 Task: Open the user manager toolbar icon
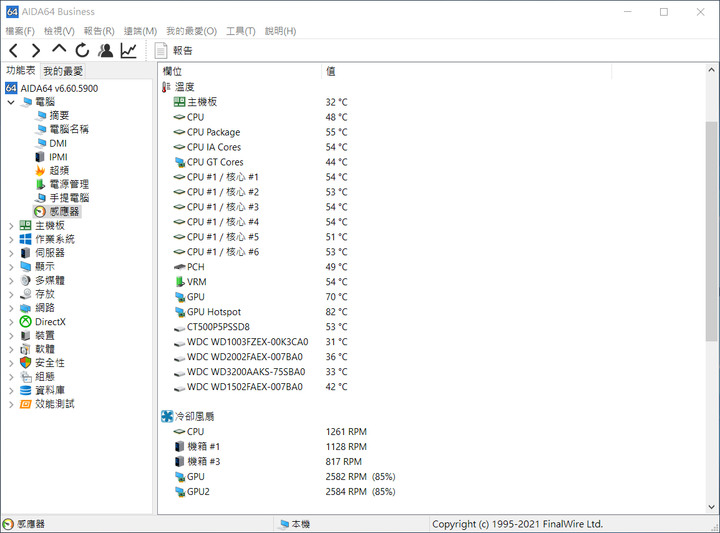[x=106, y=50]
